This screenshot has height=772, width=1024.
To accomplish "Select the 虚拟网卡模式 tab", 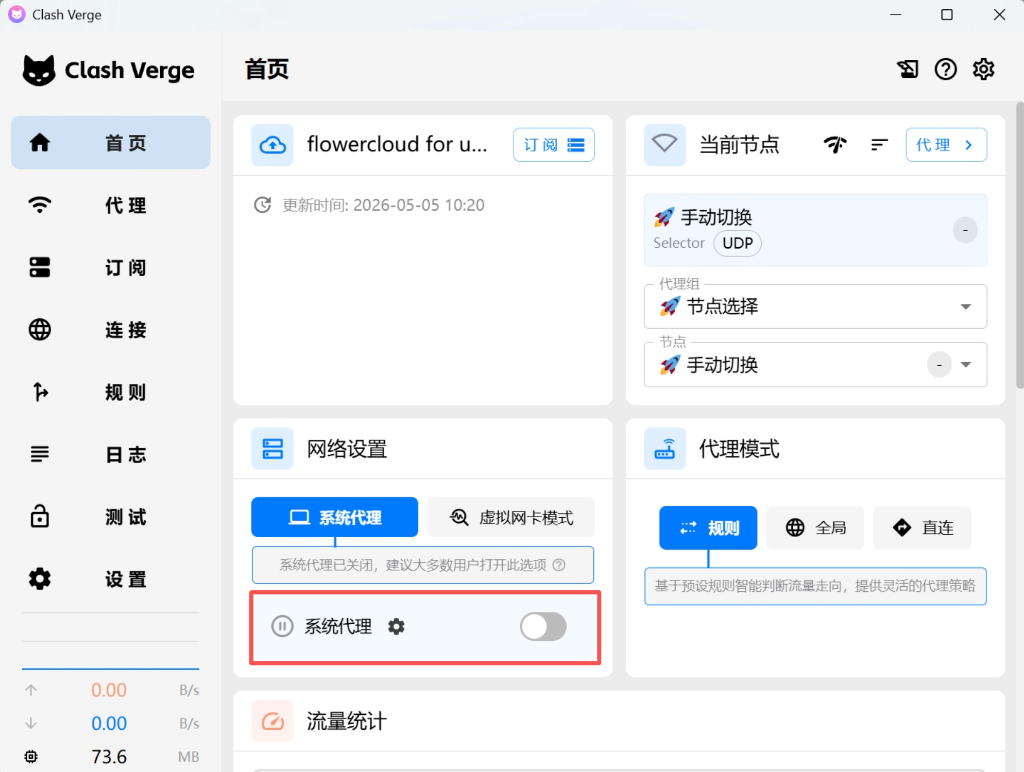I will (x=511, y=517).
